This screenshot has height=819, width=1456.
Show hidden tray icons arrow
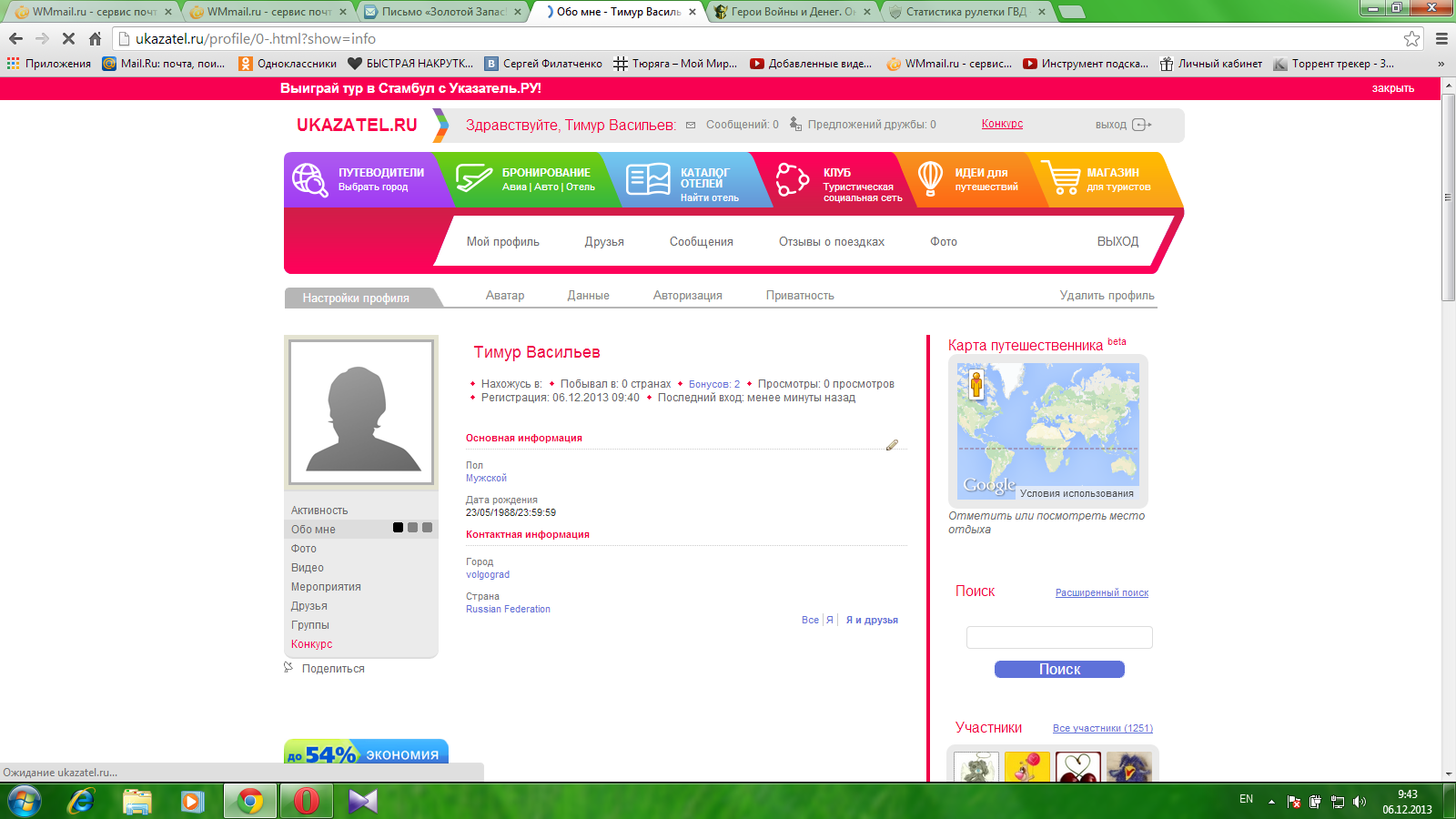click(x=1271, y=802)
